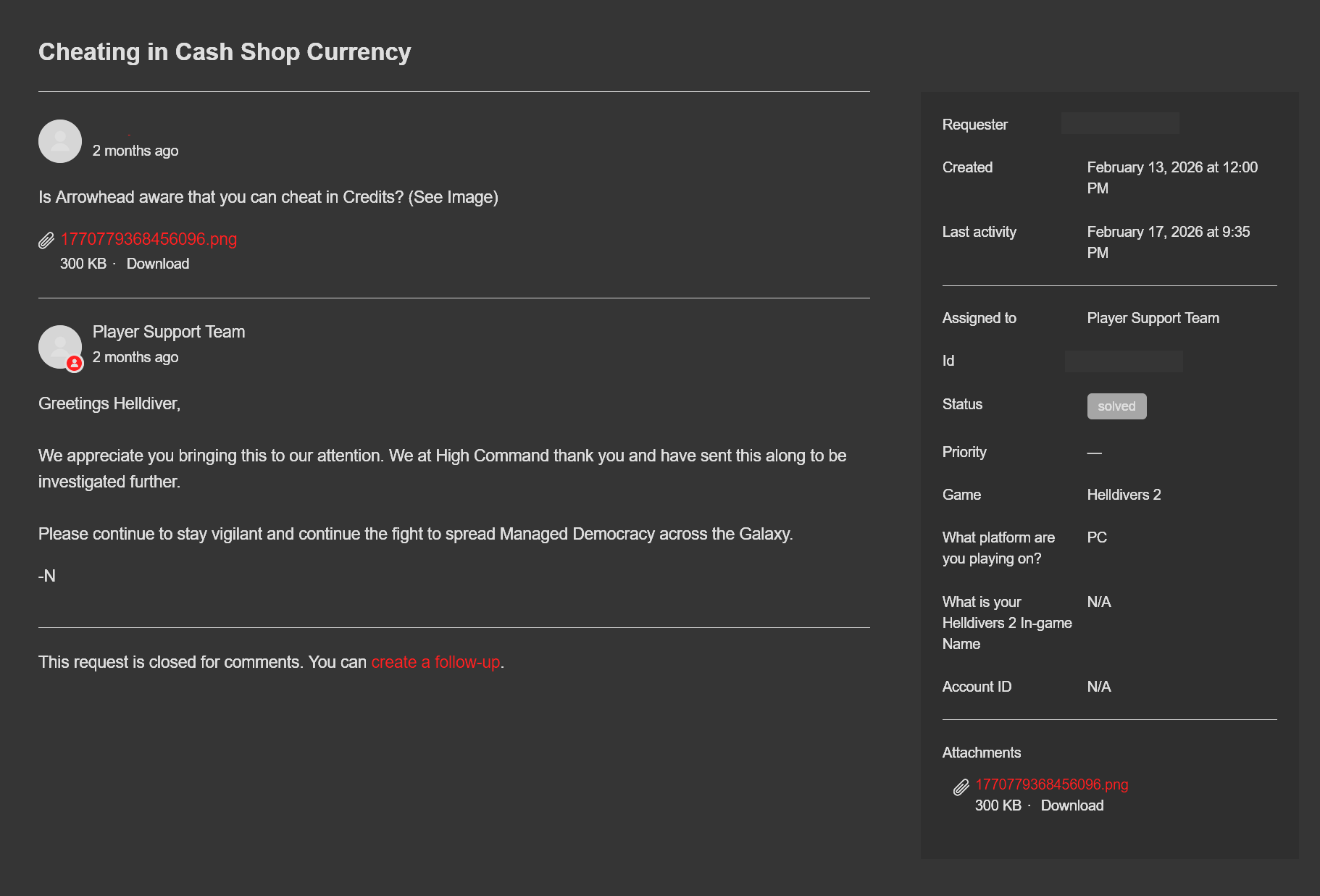
Task: Click the 'Status' label
Action: pyautogui.click(x=962, y=404)
